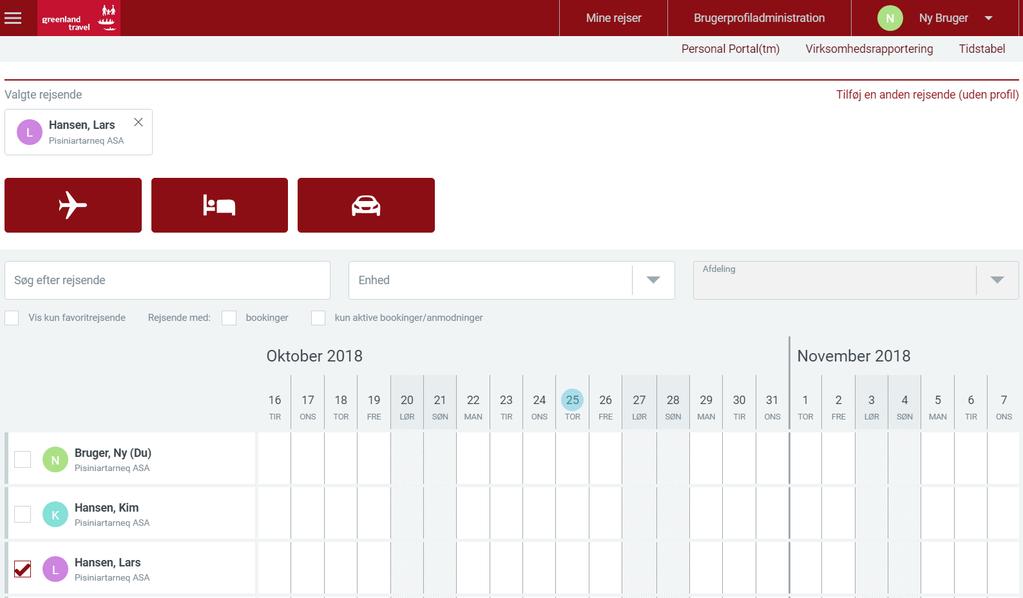Select the Bruger, Ny (Du) checkbox
This screenshot has width=1023, height=598.
pyautogui.click(x=22, y=459)
